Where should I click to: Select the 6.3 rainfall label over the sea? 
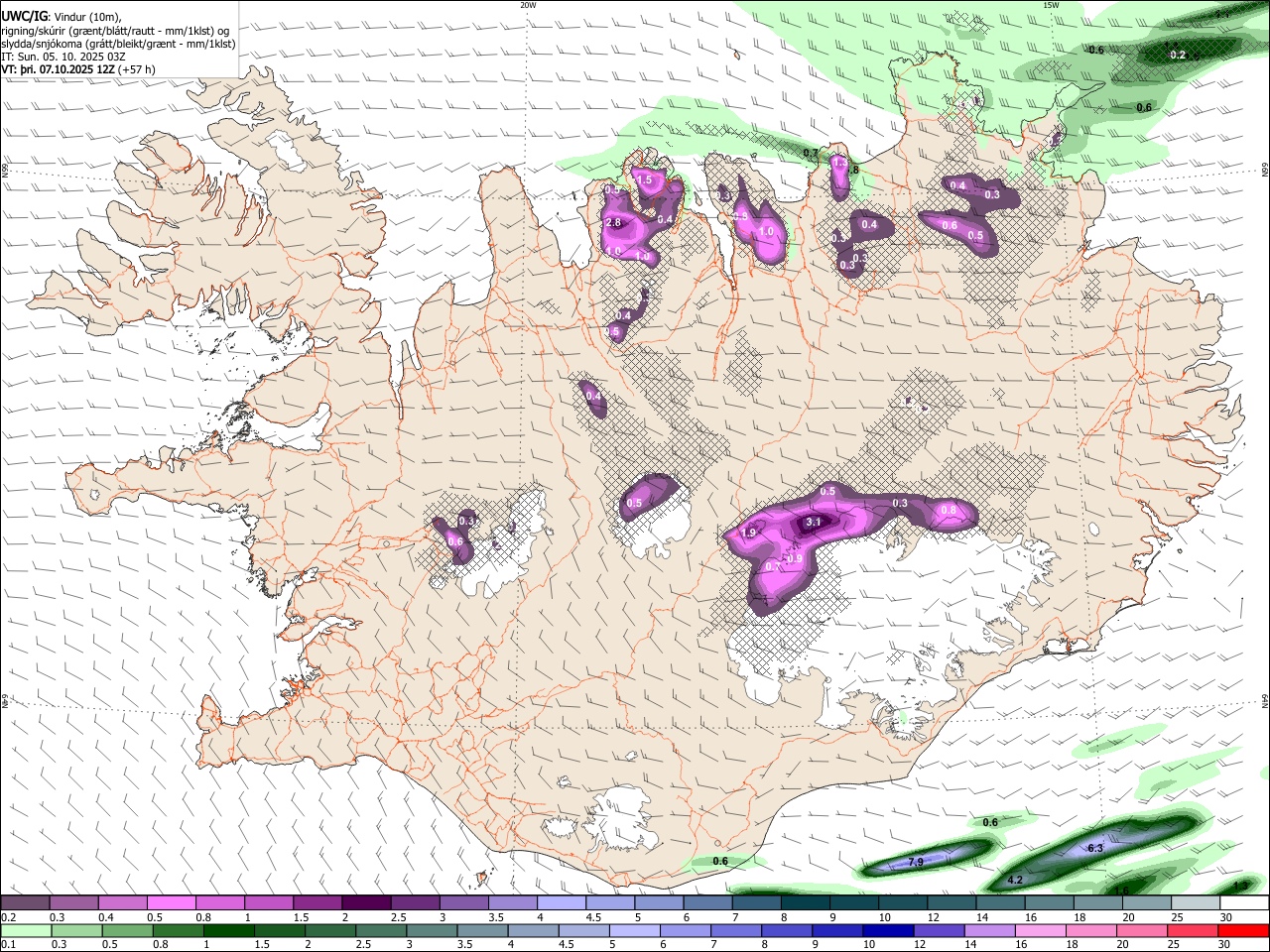tap(1095, 849)
